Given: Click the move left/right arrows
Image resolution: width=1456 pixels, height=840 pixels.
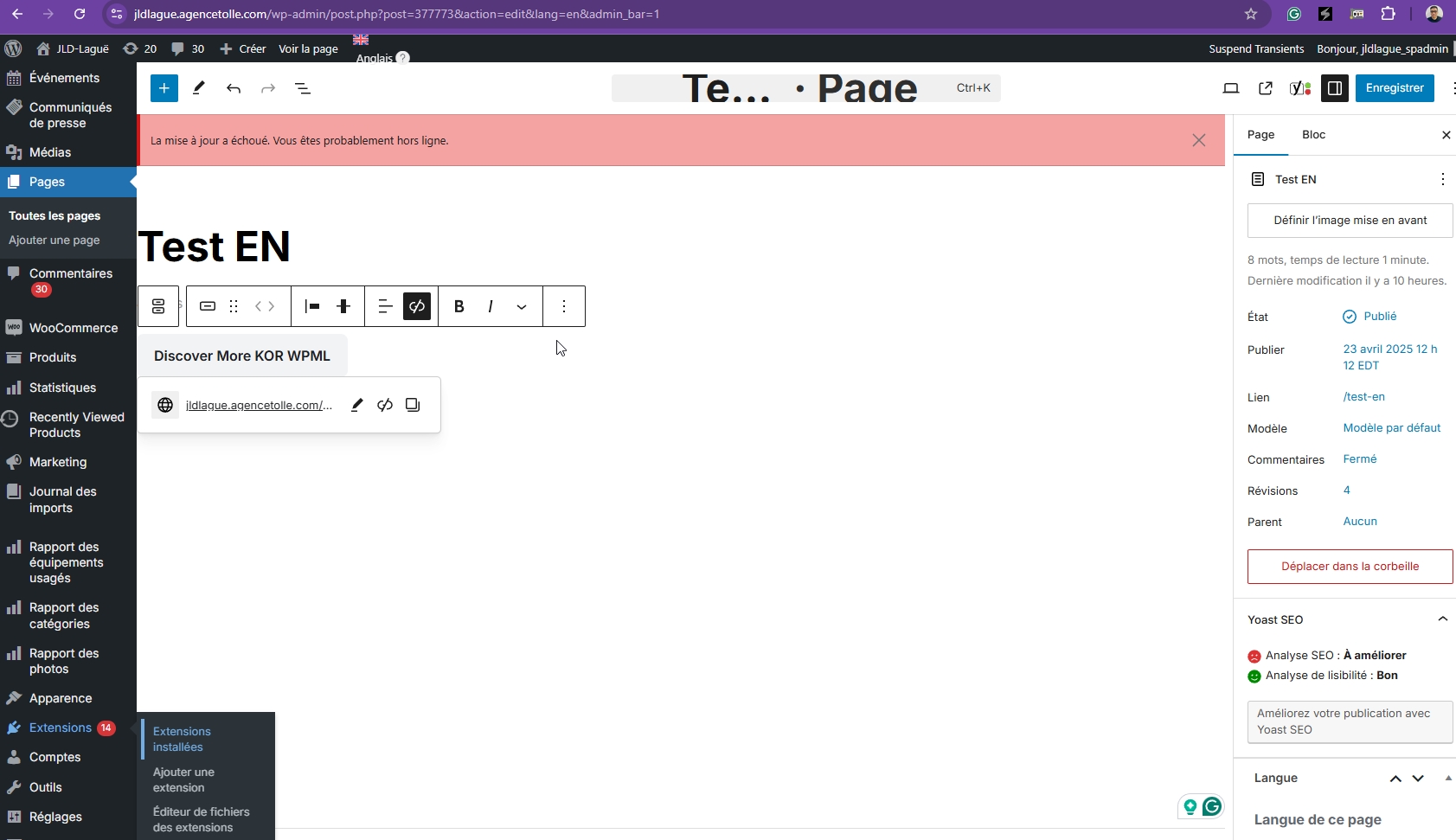Looking at the screenshot, I should coord(265,306).
